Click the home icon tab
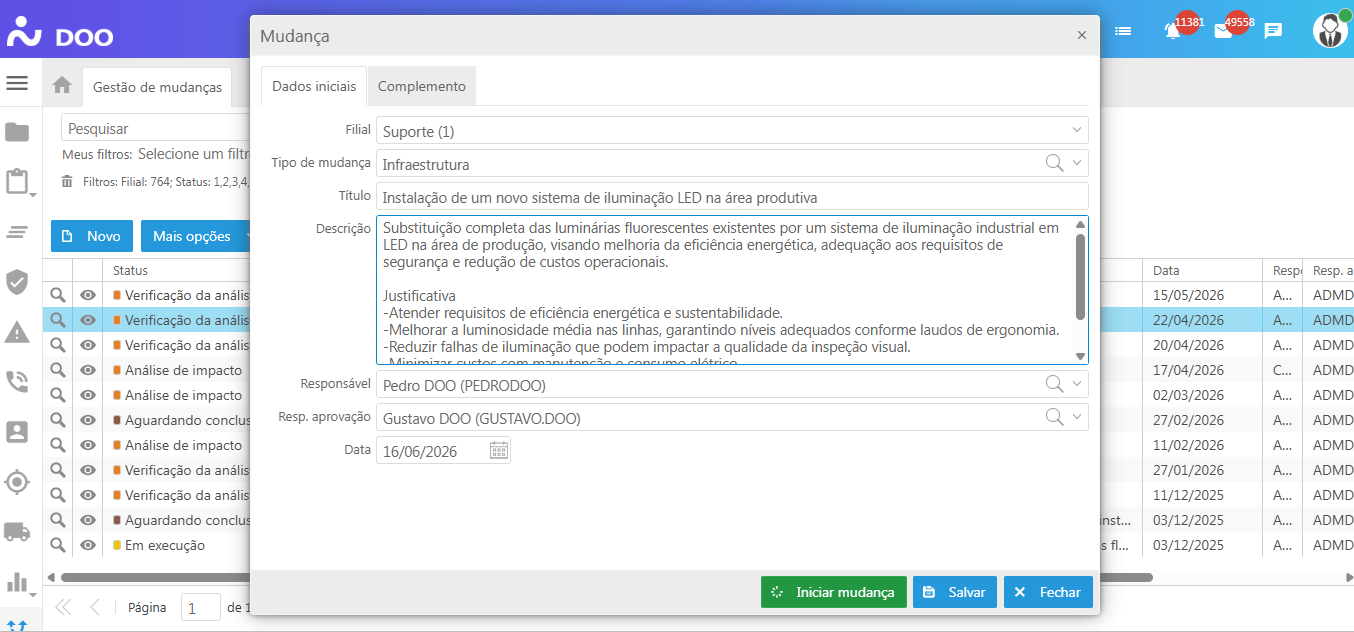1354x632 pixels. click(x=62, y=86)
